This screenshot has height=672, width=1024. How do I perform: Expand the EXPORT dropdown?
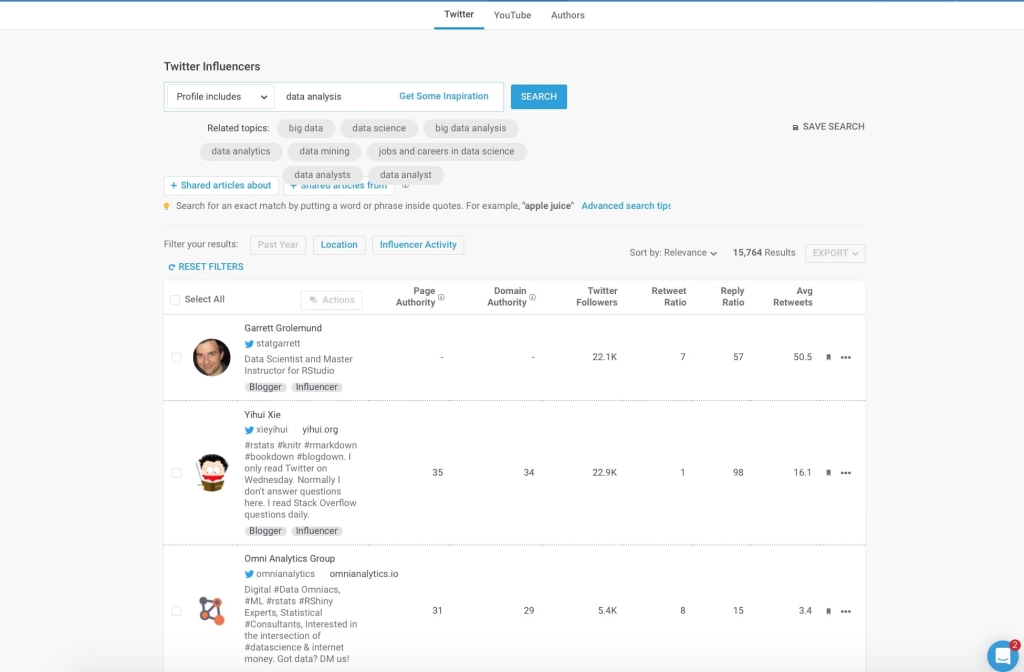[834, 253]
